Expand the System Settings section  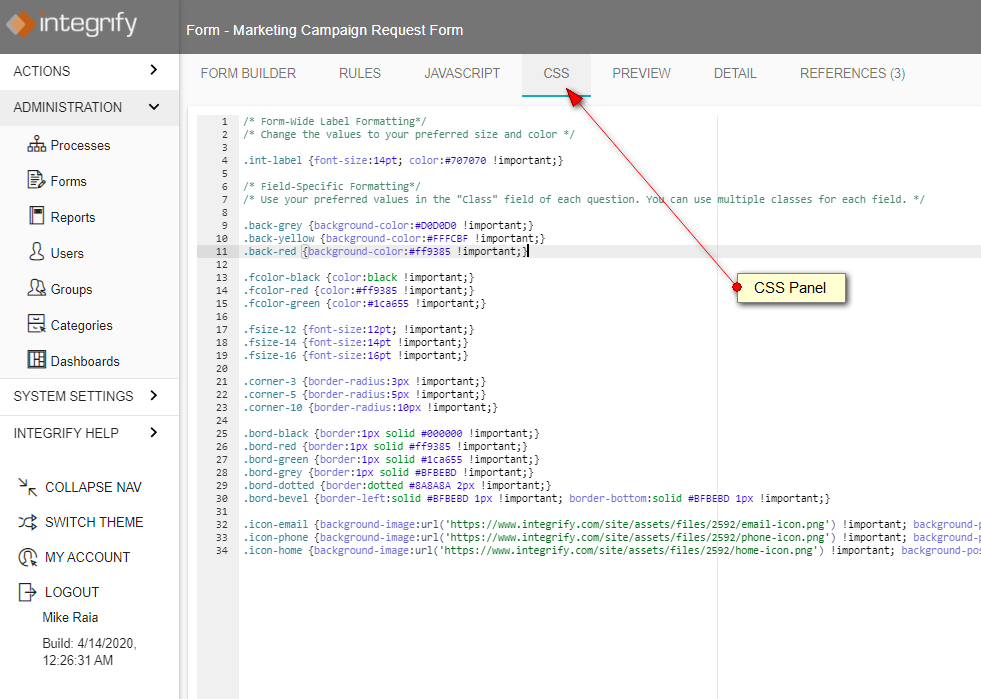pos(153,396)
